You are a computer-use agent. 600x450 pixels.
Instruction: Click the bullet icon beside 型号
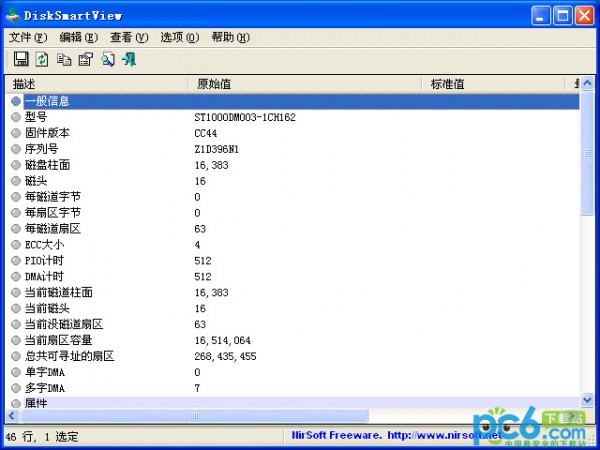click(16, 117)
